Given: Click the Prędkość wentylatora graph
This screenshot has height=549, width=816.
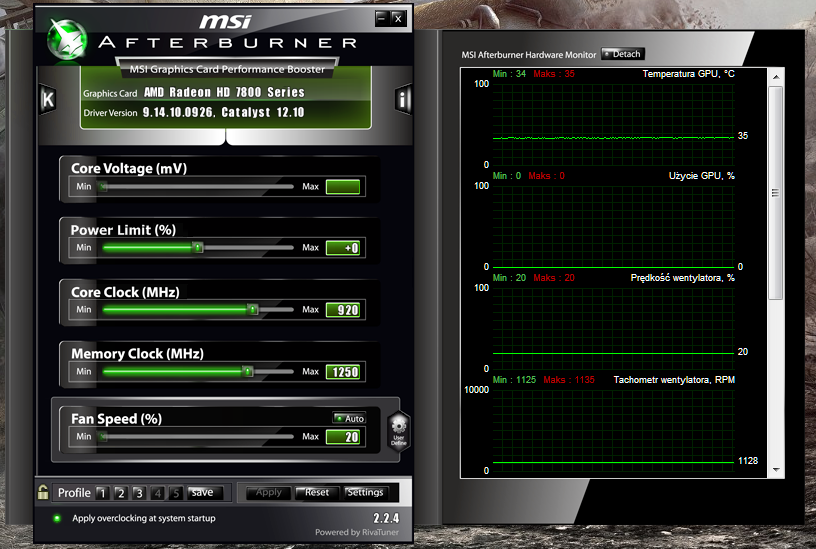Looking at the screenshot, I should pos(613,328).
